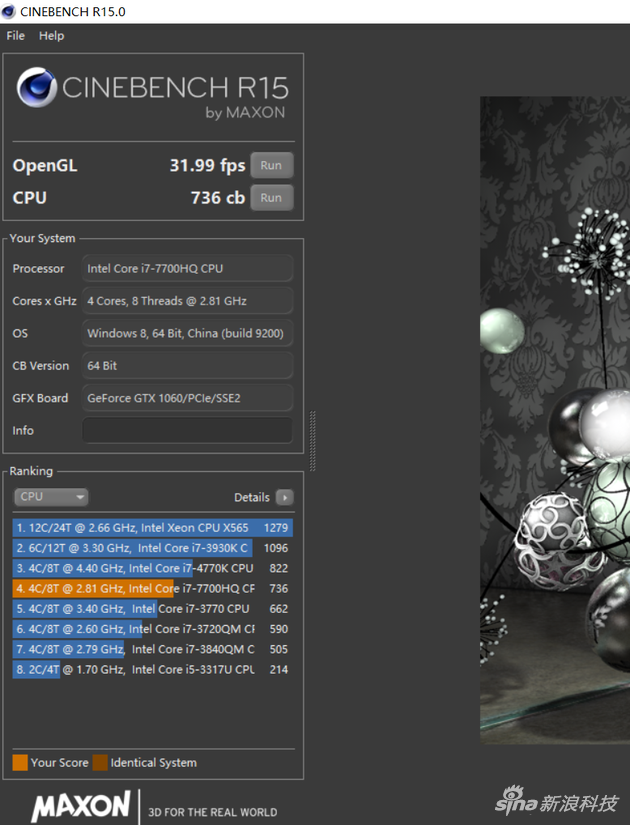Click the Cores x GHz field
Image resolution: width=630 pixels, height=825 pixels.
pyautogui.click(x=187, y=301)
